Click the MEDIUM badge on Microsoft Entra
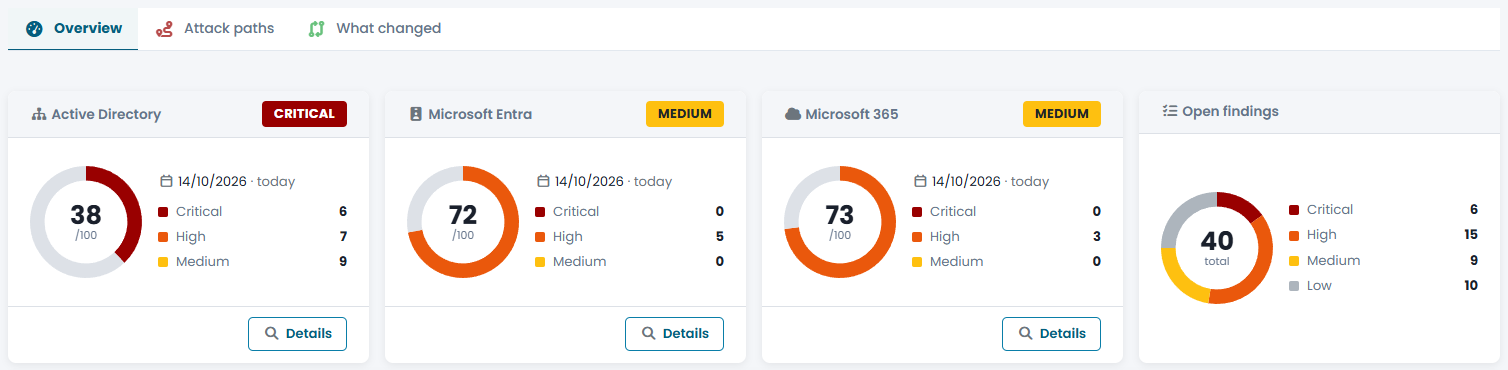Screen dimensions: 1508x370 coord(684,114)
